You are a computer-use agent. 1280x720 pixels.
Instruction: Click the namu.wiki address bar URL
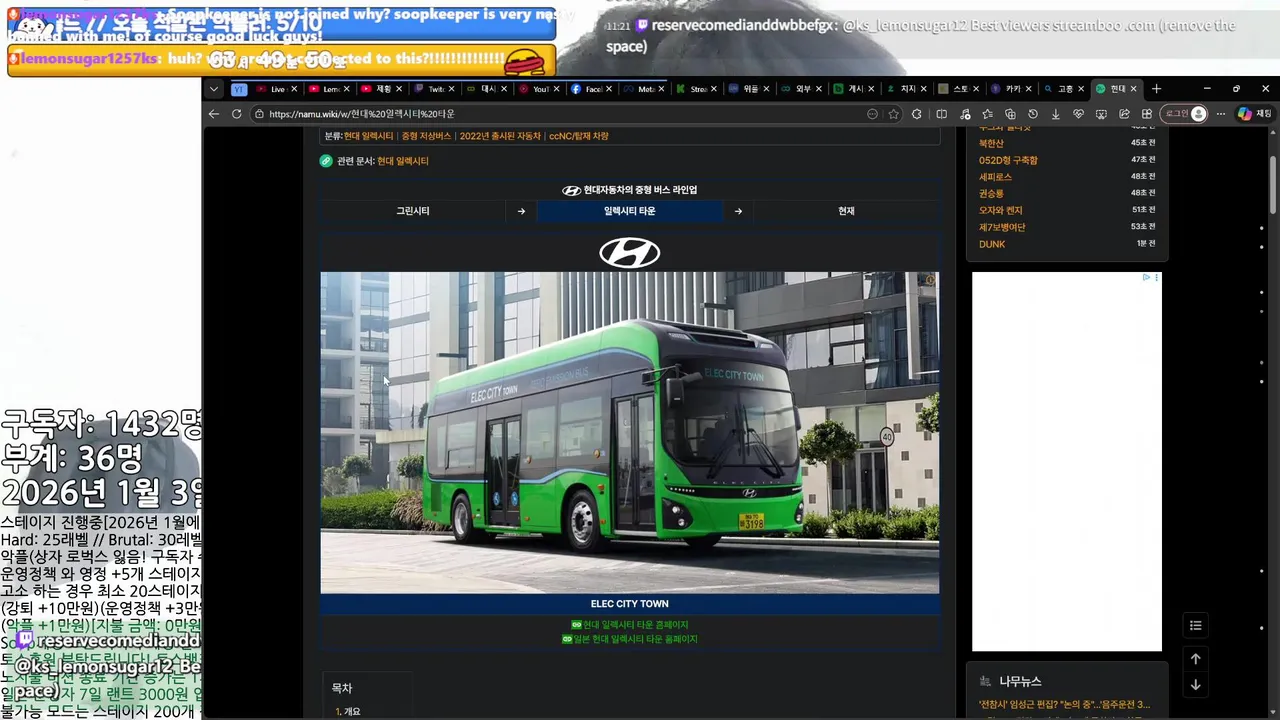362,114
